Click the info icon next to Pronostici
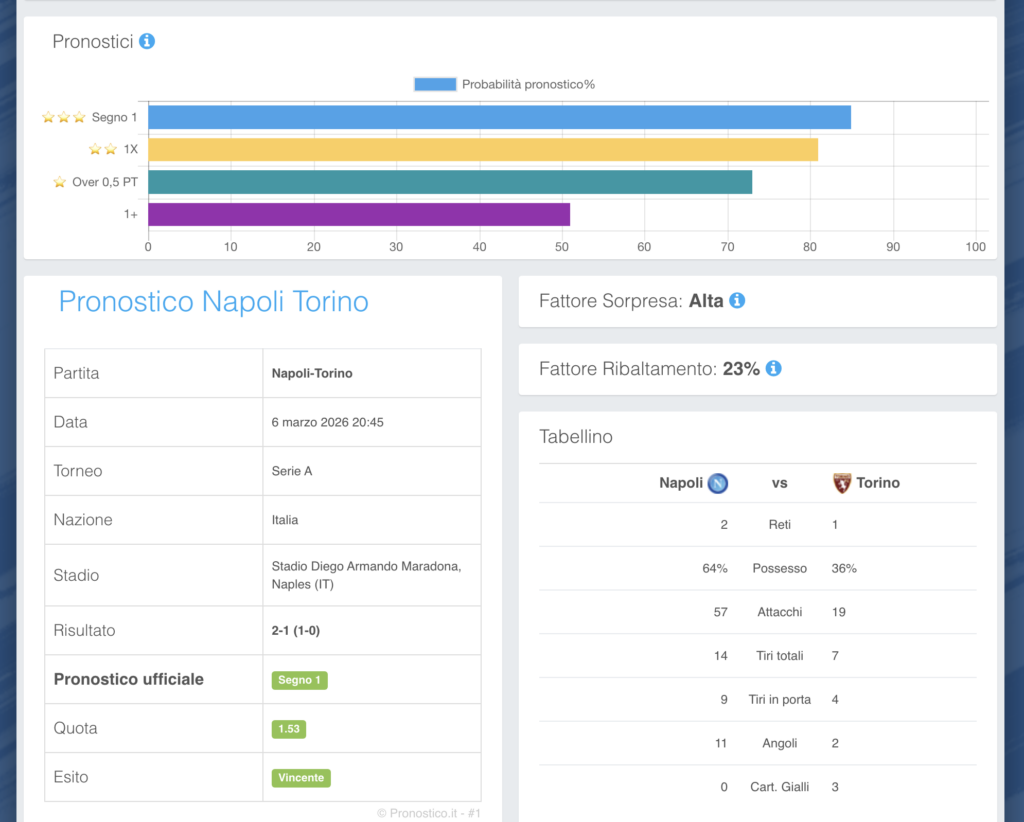 click(x=147, y=41)
